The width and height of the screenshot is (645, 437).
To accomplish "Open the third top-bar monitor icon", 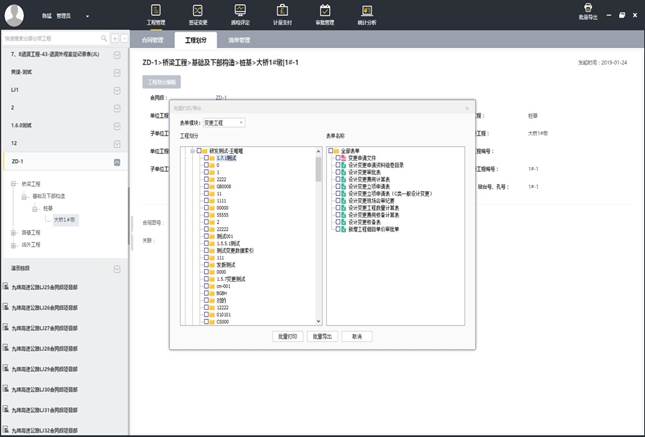I will click(x=240, y=10).
